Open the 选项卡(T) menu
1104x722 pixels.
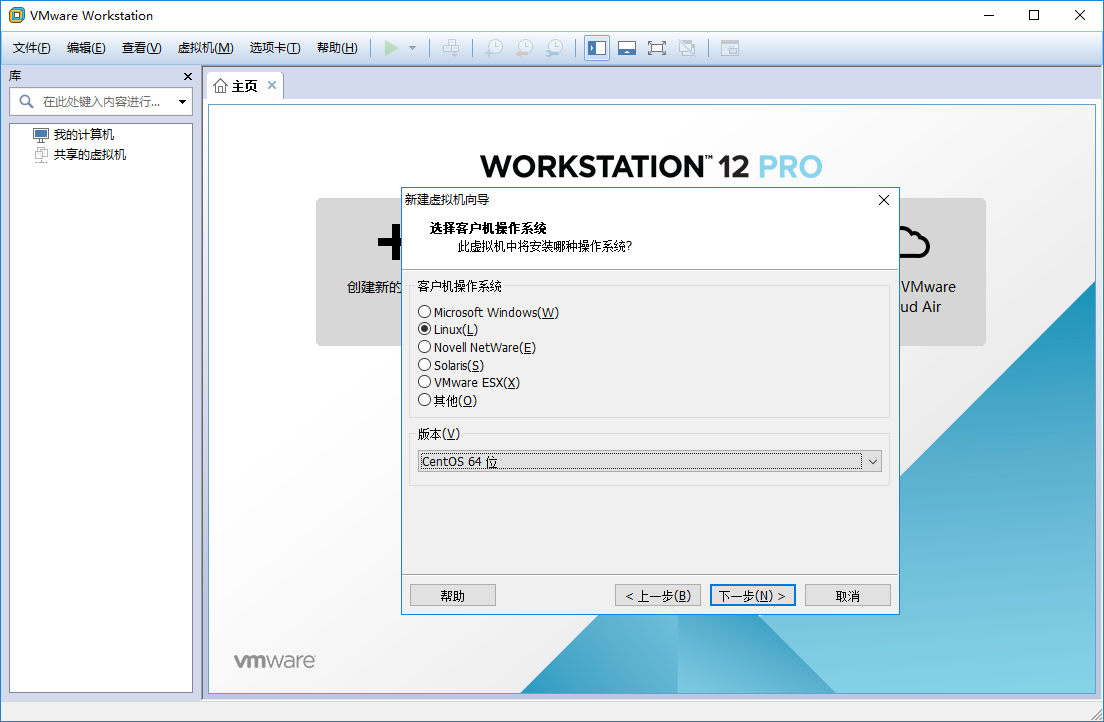pos(275,48)
